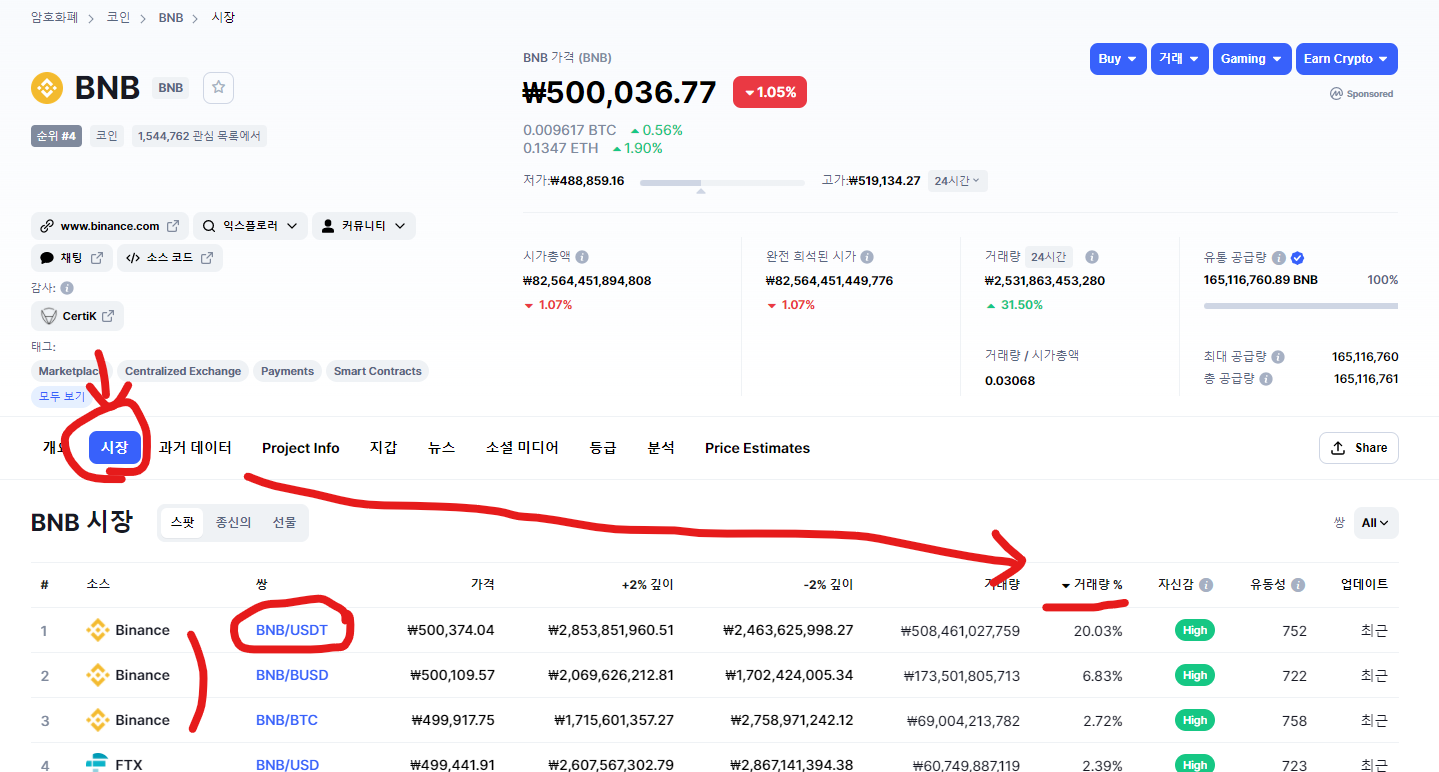Open the BNB/USDT pair link
Viewport: 1439px width, 772px height.
293,630
